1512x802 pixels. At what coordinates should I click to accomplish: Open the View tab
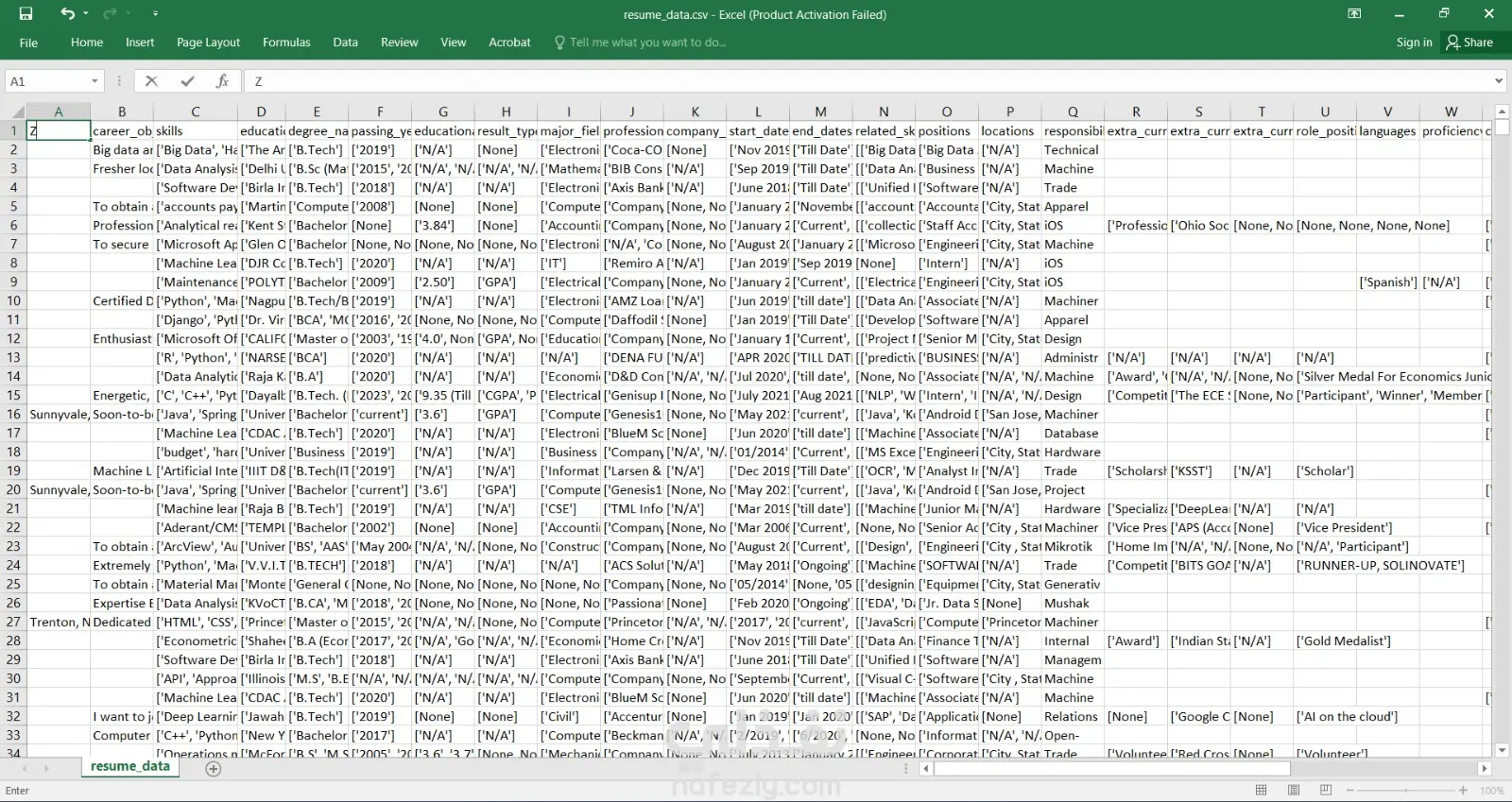pos(454,43)
